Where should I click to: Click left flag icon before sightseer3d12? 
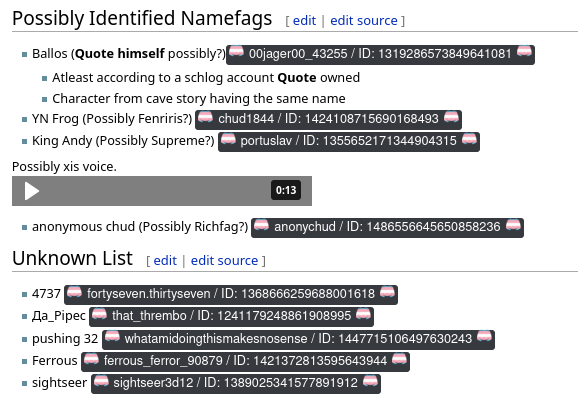[x=101, y=381]
